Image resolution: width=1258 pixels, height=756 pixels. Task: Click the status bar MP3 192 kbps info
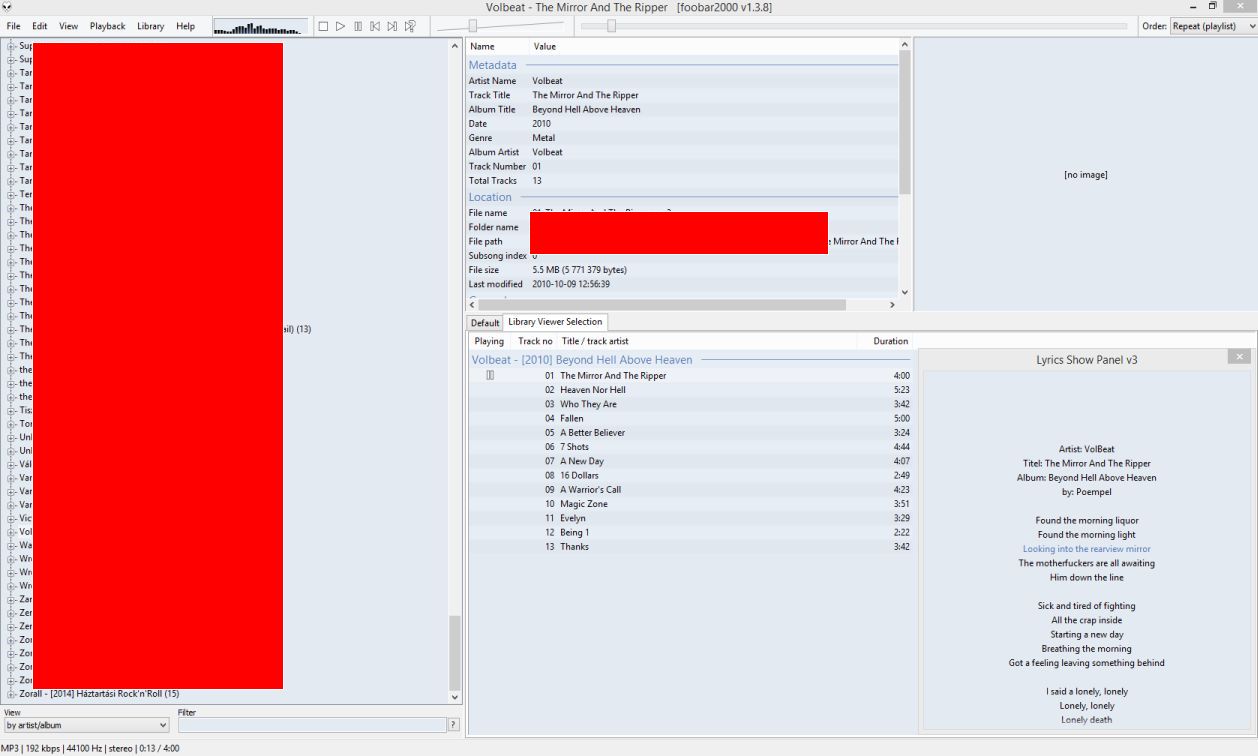click(x=90, y=748)
